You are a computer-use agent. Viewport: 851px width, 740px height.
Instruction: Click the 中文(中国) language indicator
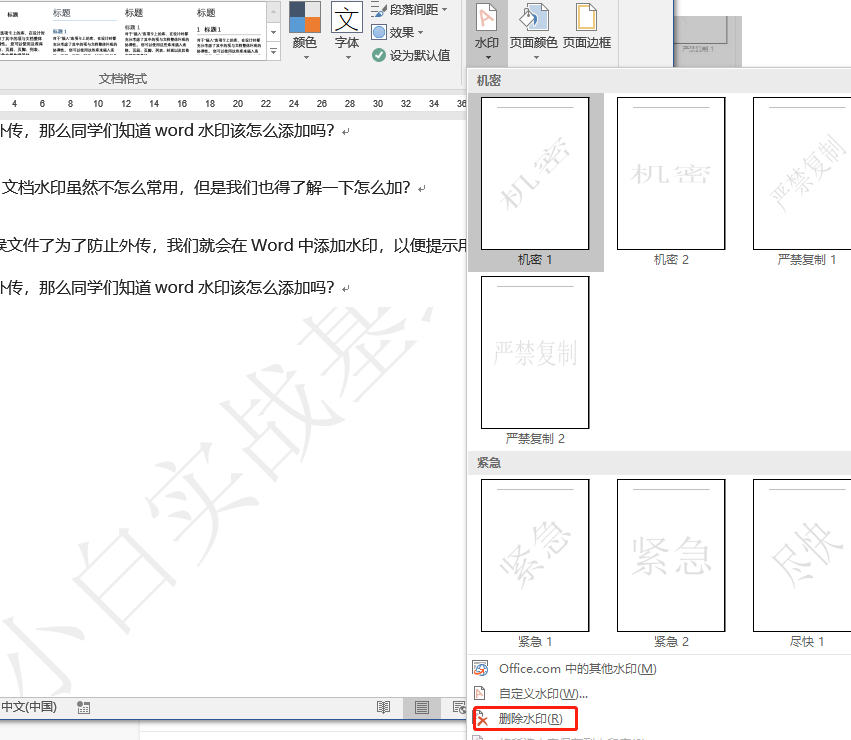click(29, 707)
